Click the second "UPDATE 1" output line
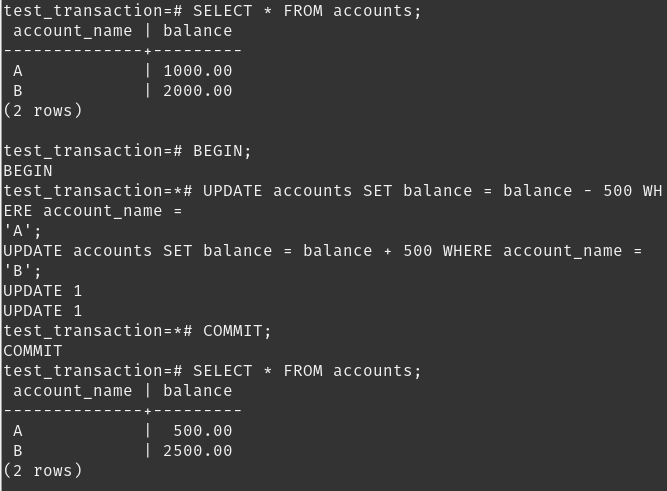This screenshot has height=491, width=667. point(43,311)
